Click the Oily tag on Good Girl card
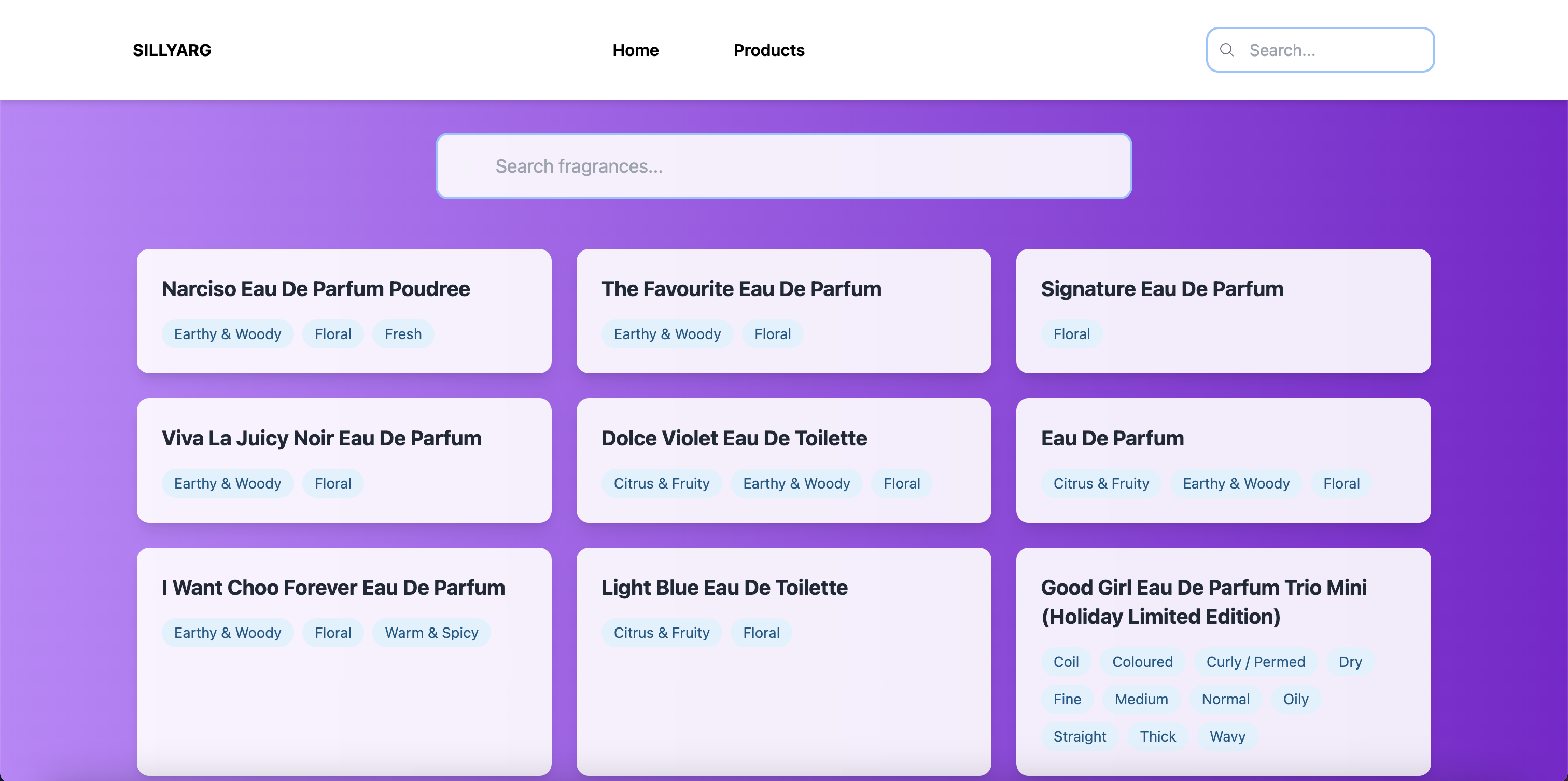This screenshot has height=781, width=1568. (x=1295, y=699)
